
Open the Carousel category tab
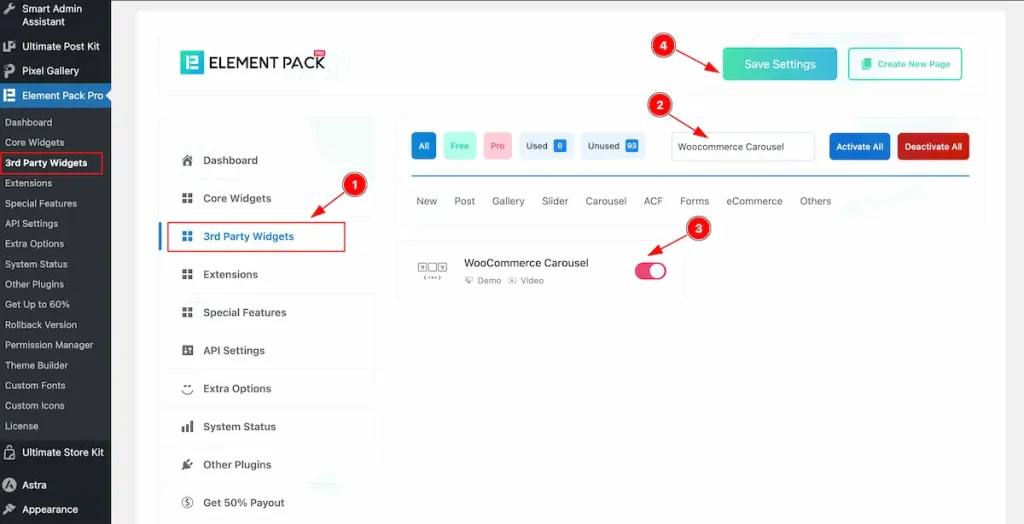(x=606, y=201)
